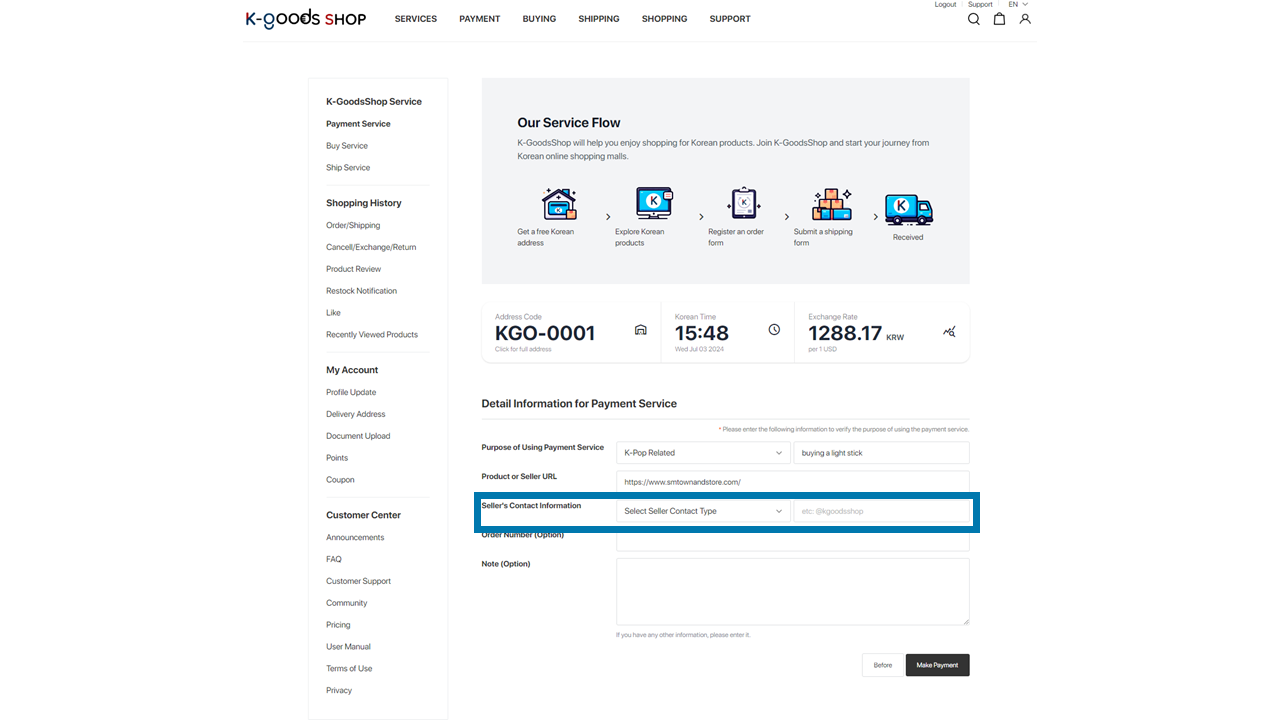Open Order/Shipping in the sidebar
The width and height of the screenshot is (1280, 720).
tap(353, 225)
